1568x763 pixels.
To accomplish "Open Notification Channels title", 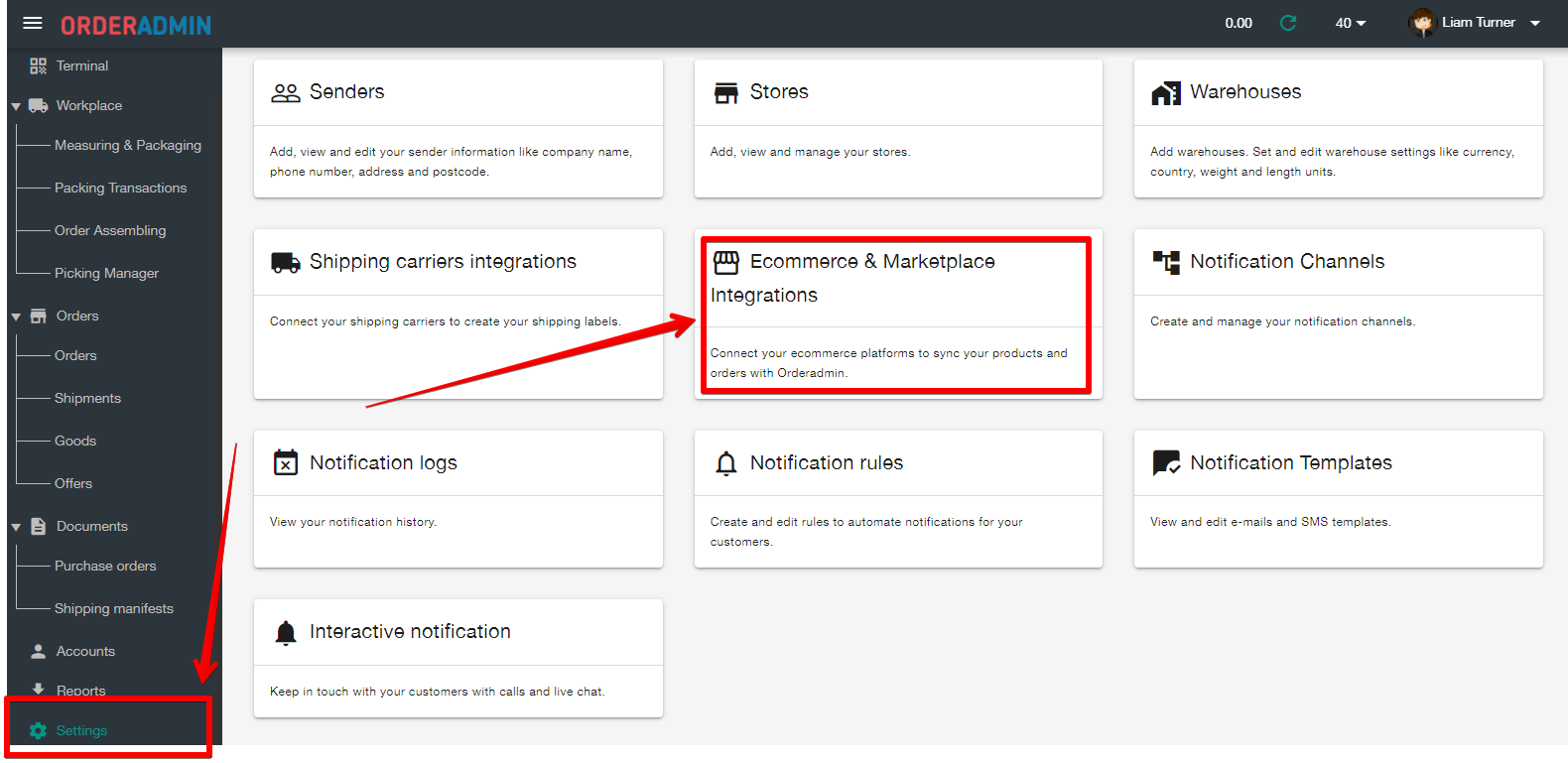I will tap(1287, 262).
